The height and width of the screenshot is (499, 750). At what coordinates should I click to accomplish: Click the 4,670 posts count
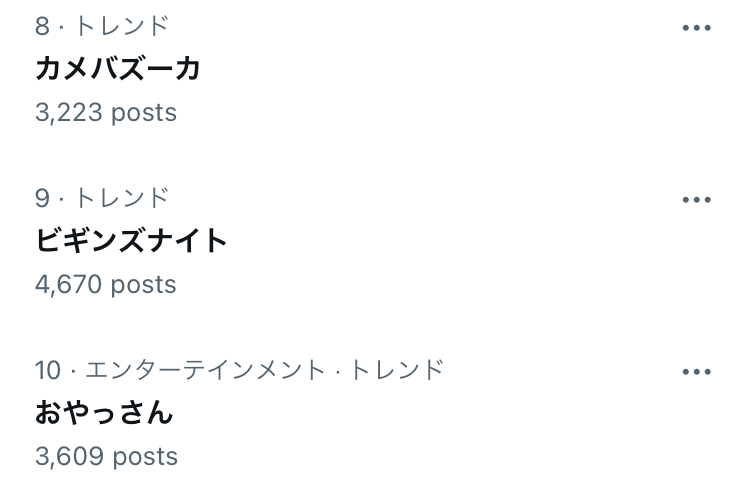tap(106, 285)
